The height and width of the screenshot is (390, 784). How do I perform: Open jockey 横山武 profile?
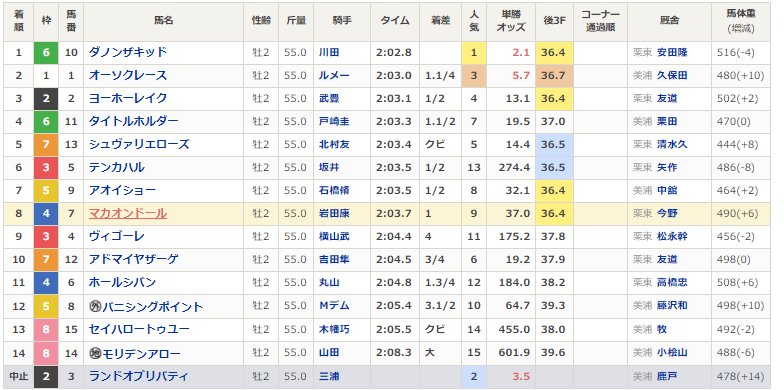tap(334, 236)
